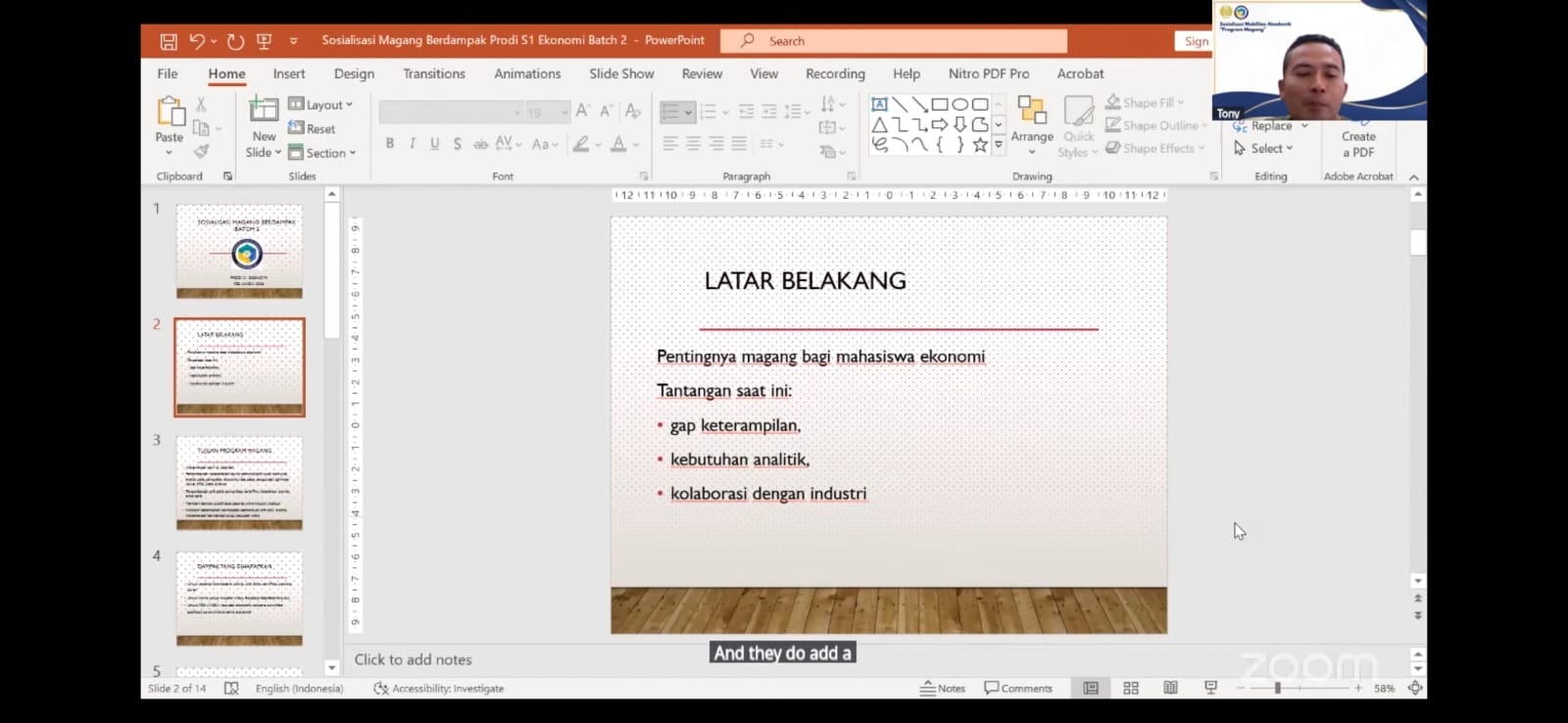
Task: Open Slide Sorter view from status bar
Action: tap(1131, 689)
